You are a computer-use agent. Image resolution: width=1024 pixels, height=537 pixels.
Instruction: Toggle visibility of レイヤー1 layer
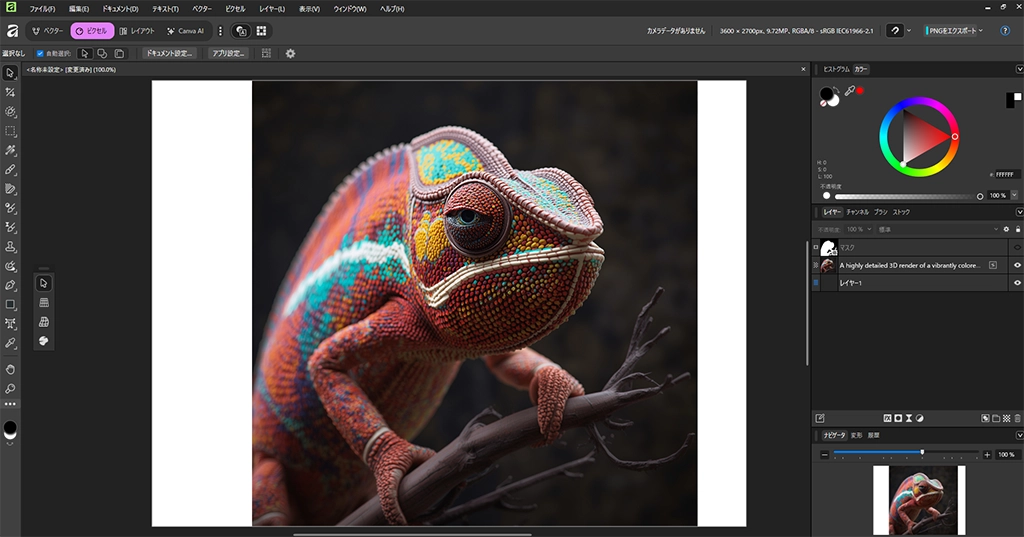click(x=1017, y=284)
